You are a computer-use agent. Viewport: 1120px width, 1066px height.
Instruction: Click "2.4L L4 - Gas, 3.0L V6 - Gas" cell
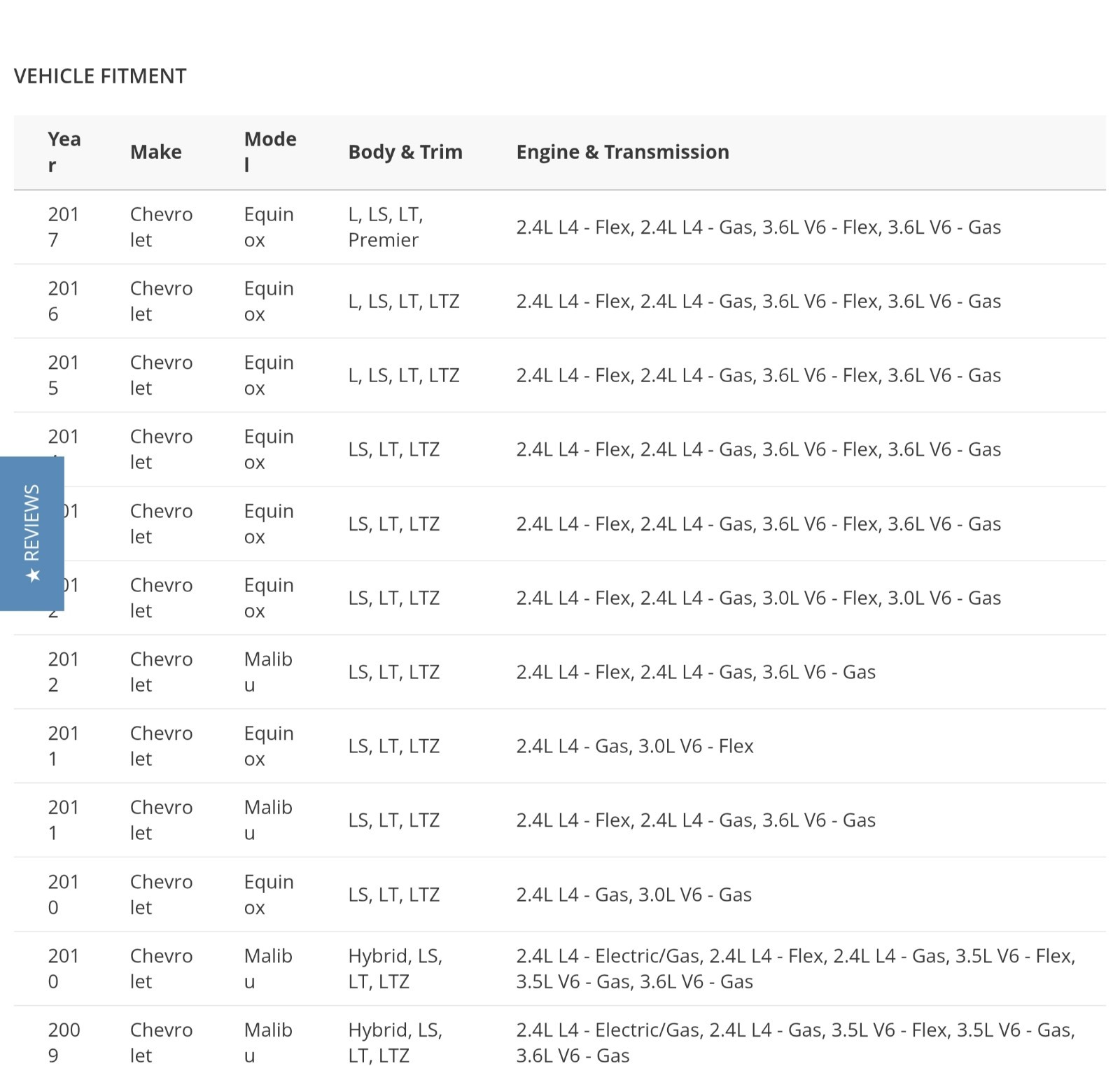(x=633, y=895)
